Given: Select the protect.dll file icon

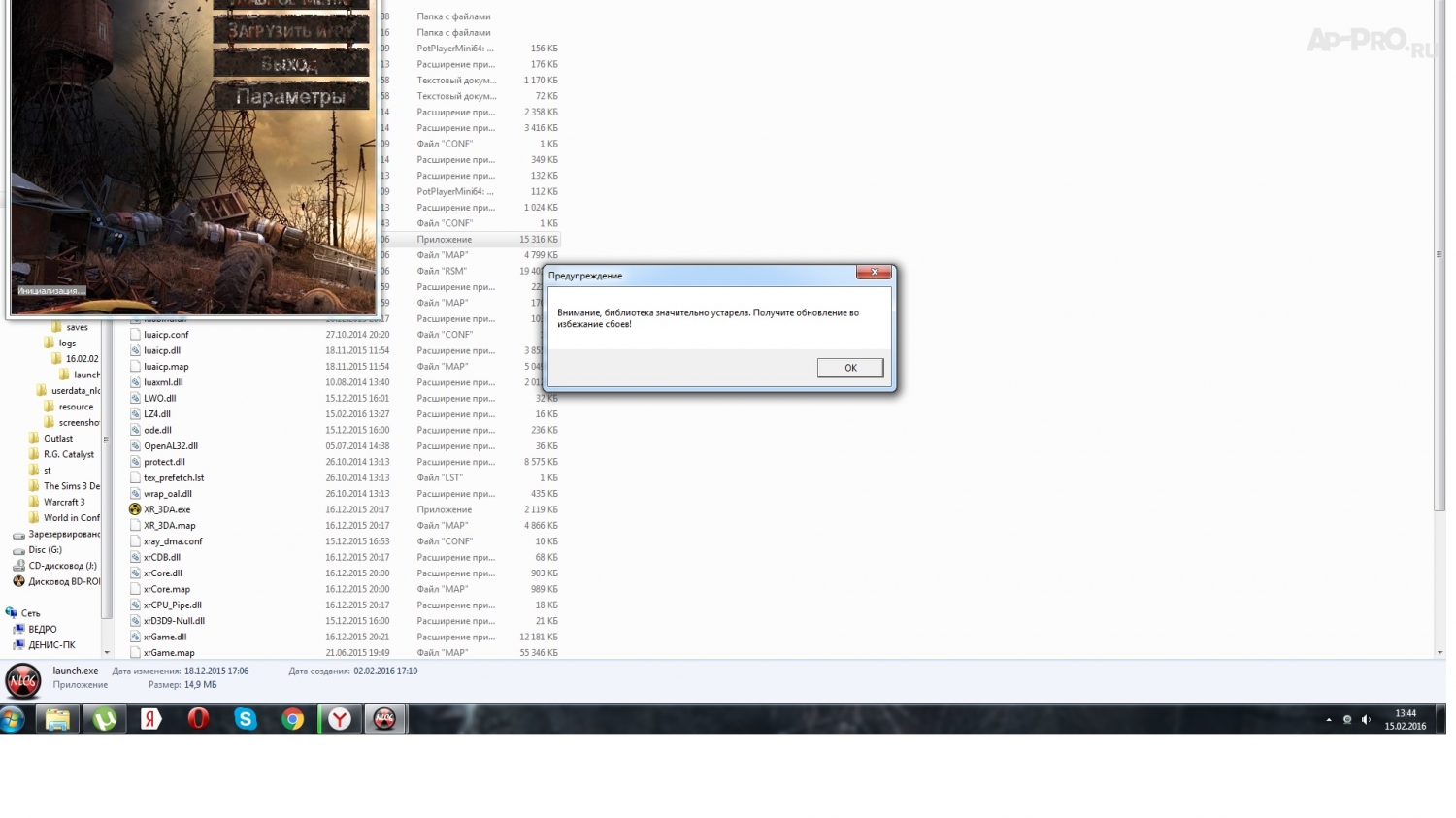Looking at the screenshot, I should [136, 462].
